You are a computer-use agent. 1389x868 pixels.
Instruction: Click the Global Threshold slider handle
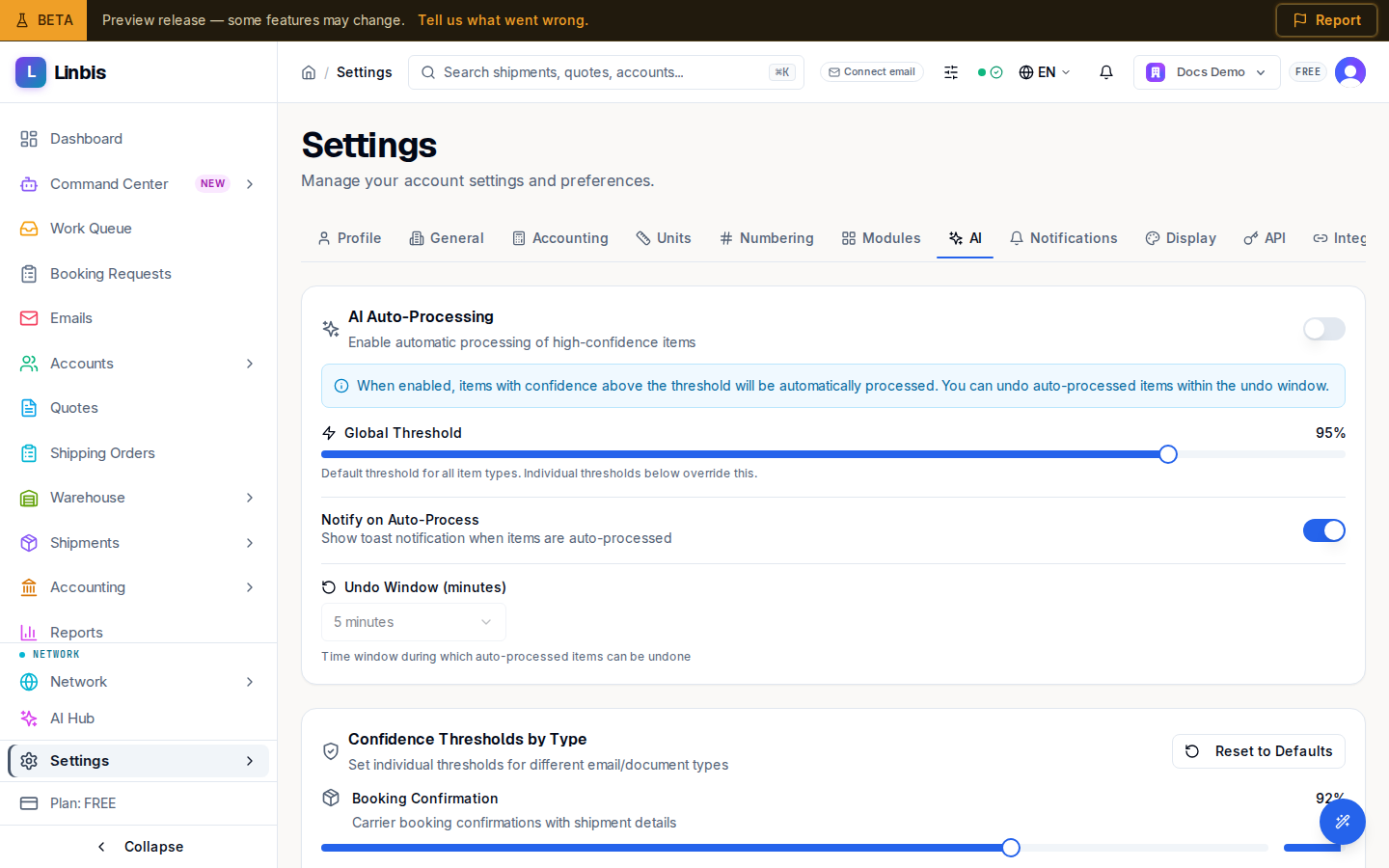tap(1168, 454)
